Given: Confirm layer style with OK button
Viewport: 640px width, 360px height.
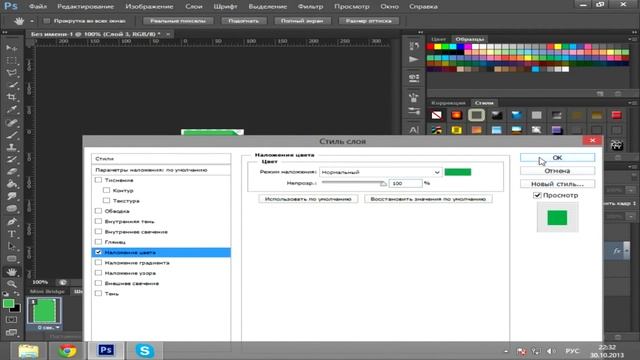Looking at the screenshot, I should coord(557,158).
